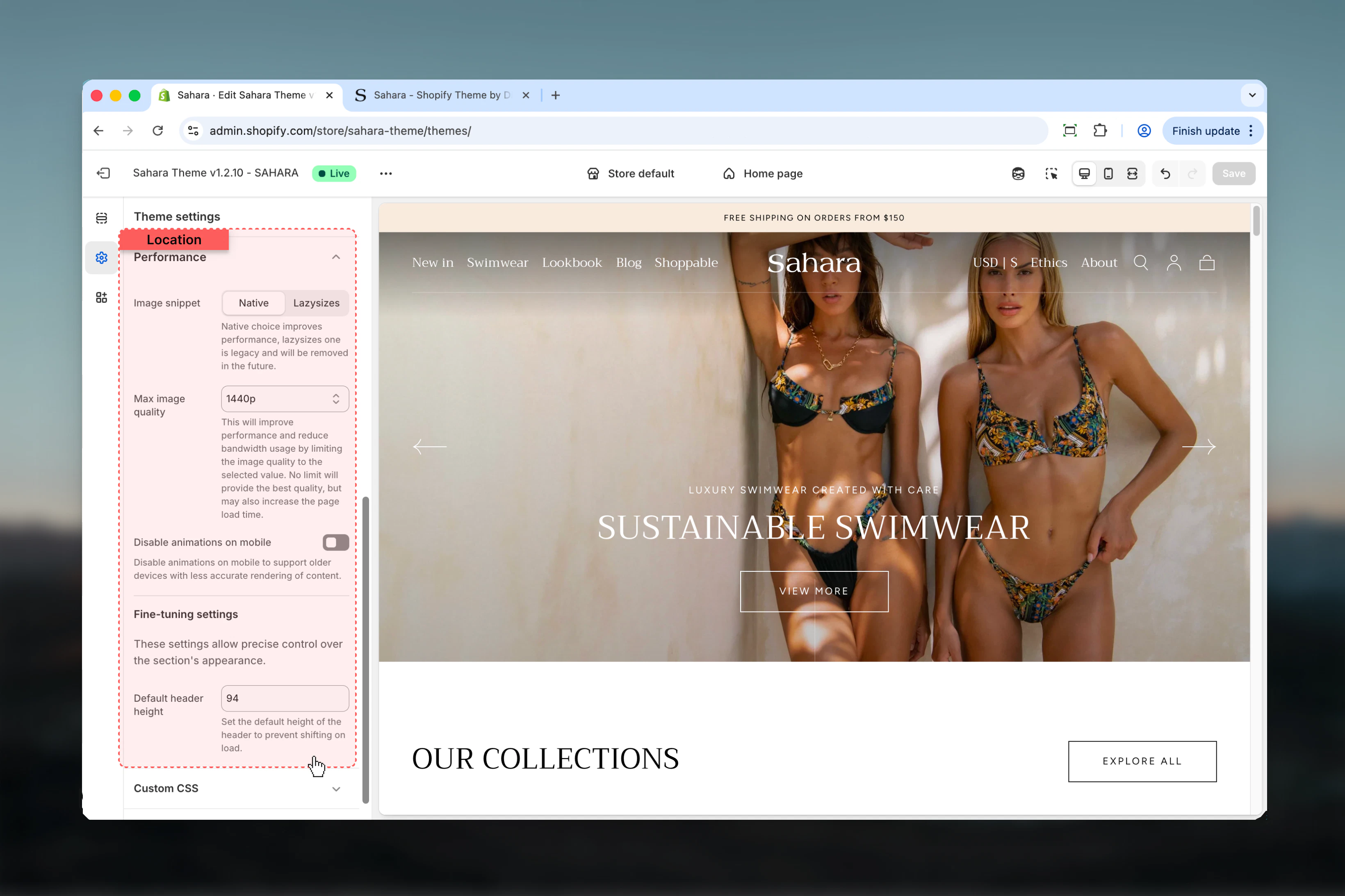Open the Max image quality dropdown
This screenshot has width=1345, height=896.
(285, 399)
